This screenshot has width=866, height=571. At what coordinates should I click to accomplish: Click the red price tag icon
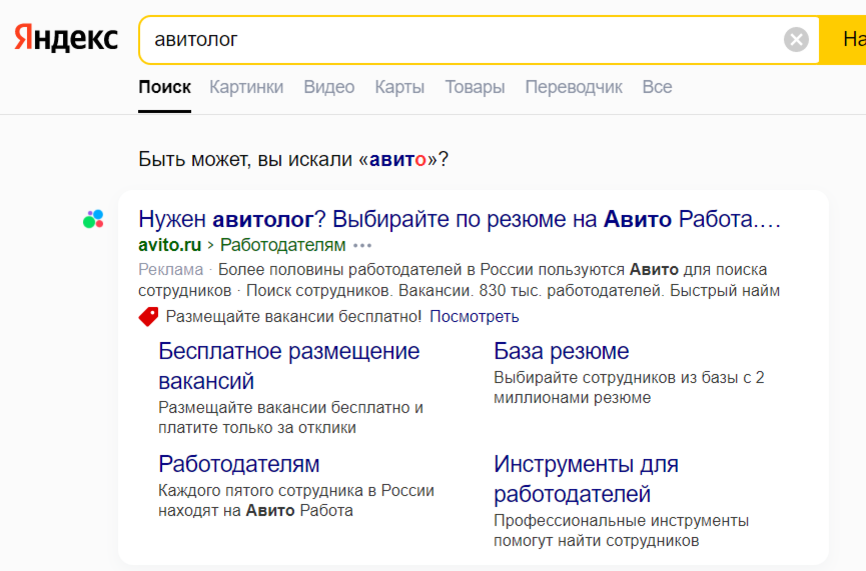(x=148, y=316)
